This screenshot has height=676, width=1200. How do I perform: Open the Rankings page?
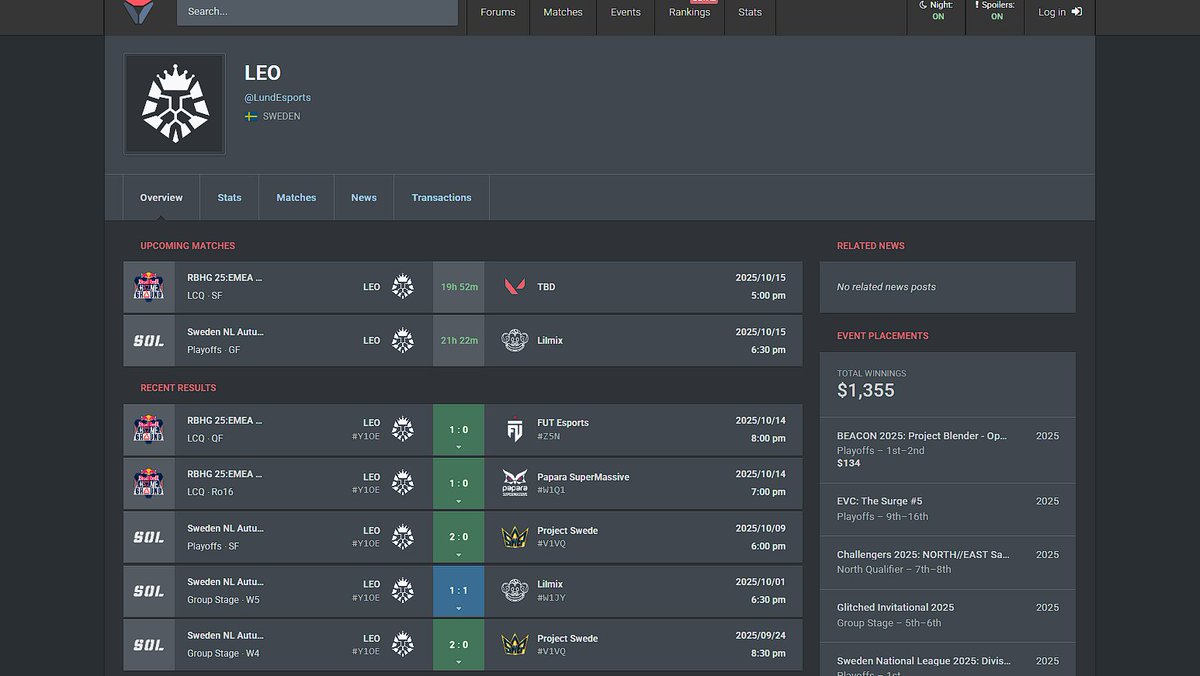690,12
